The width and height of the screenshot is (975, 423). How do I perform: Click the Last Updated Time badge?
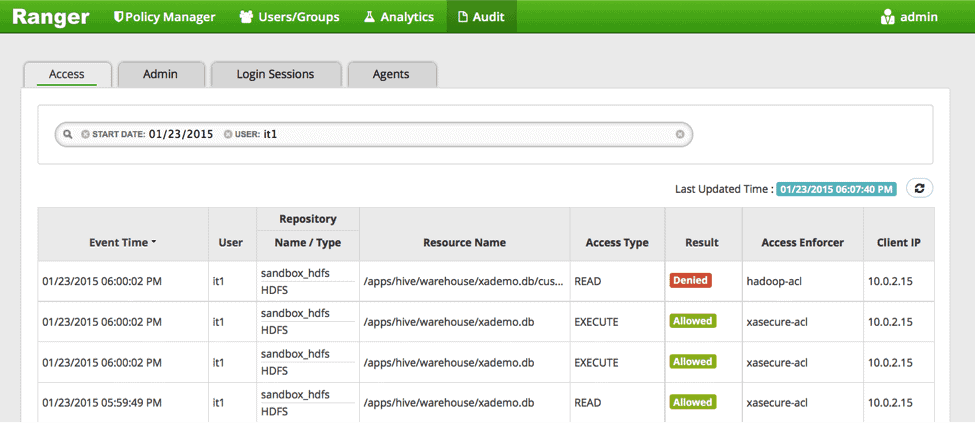[x=837, y=188]
